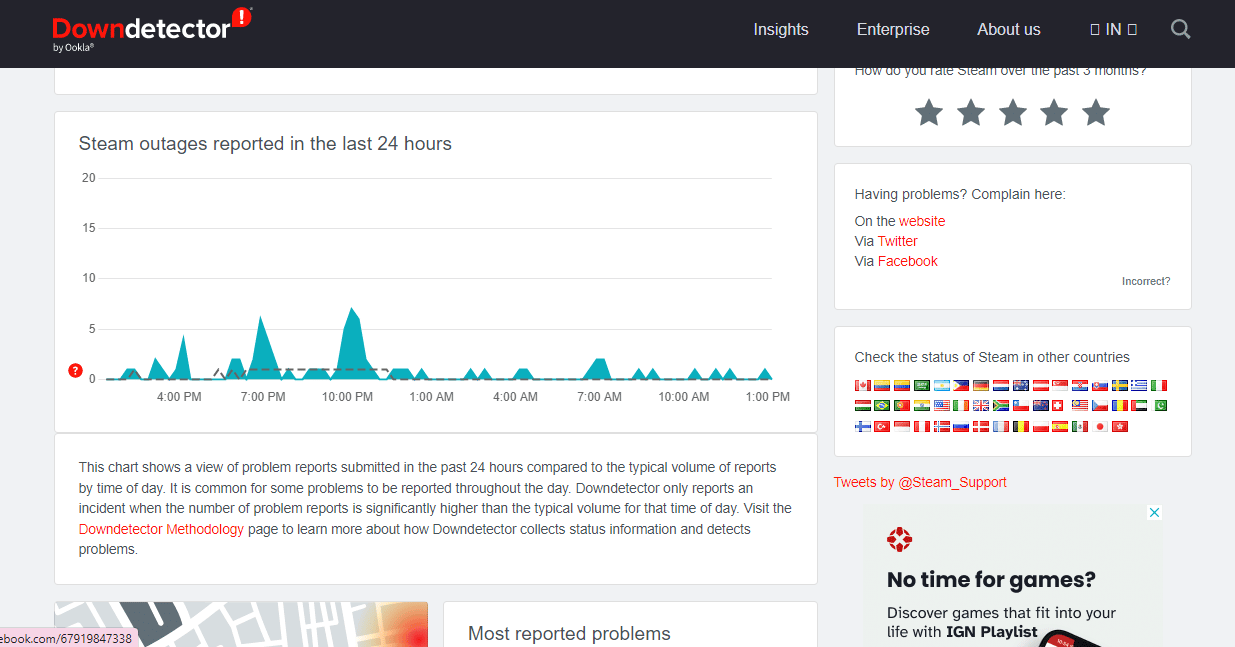1235x647 pixels.
Task: Select the Philippines flag
Action: [x=961, y=385]
